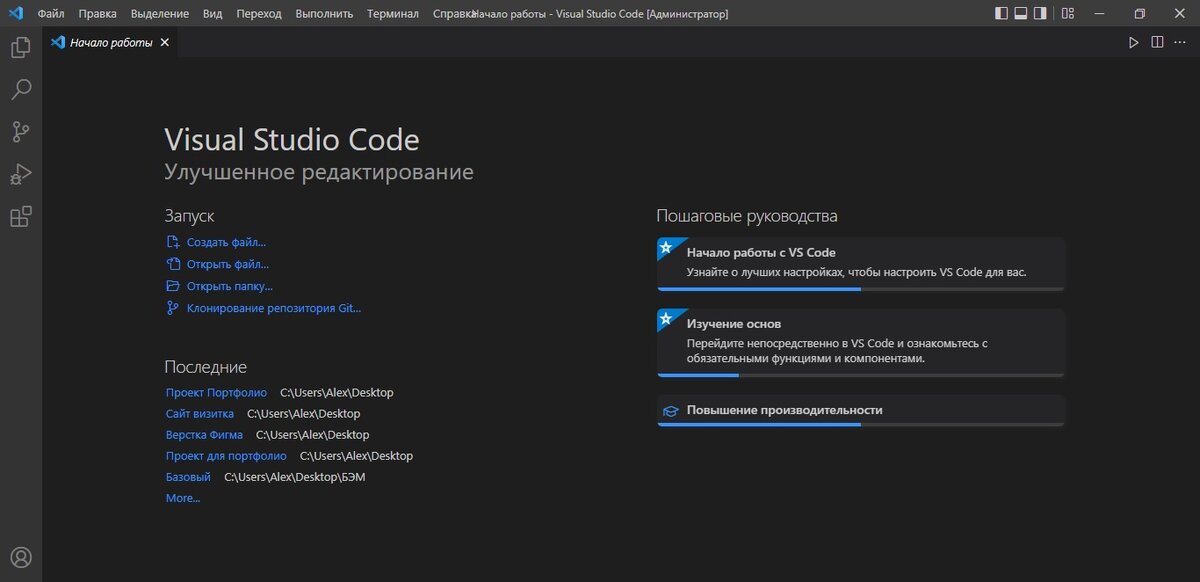Image resolution: width=1200 pixels, height=582 pixels.
Task: Show more recent items via More...
Action: [x=183, y=498]
